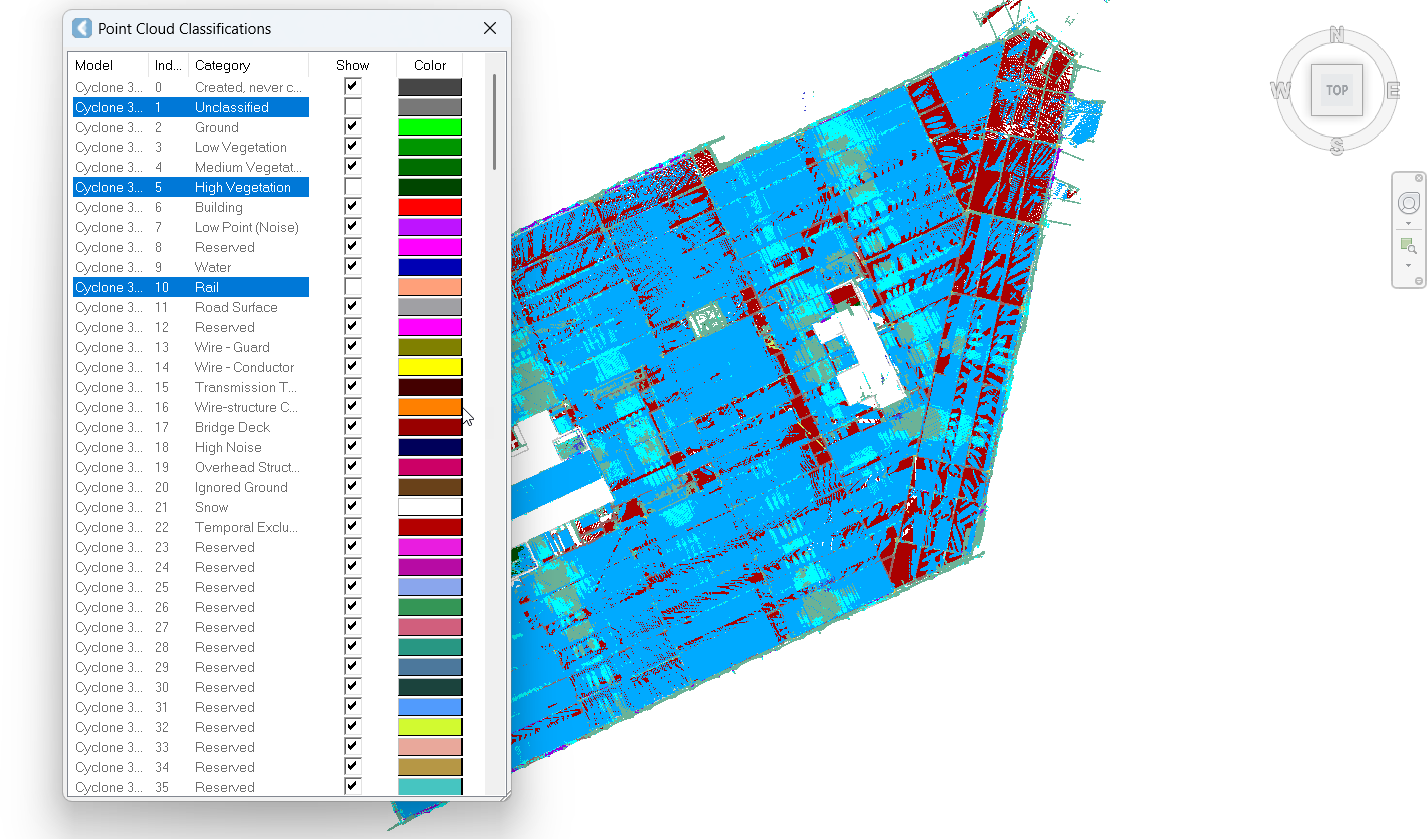
Task: Sort list by the Category column header
Action: 222,65
